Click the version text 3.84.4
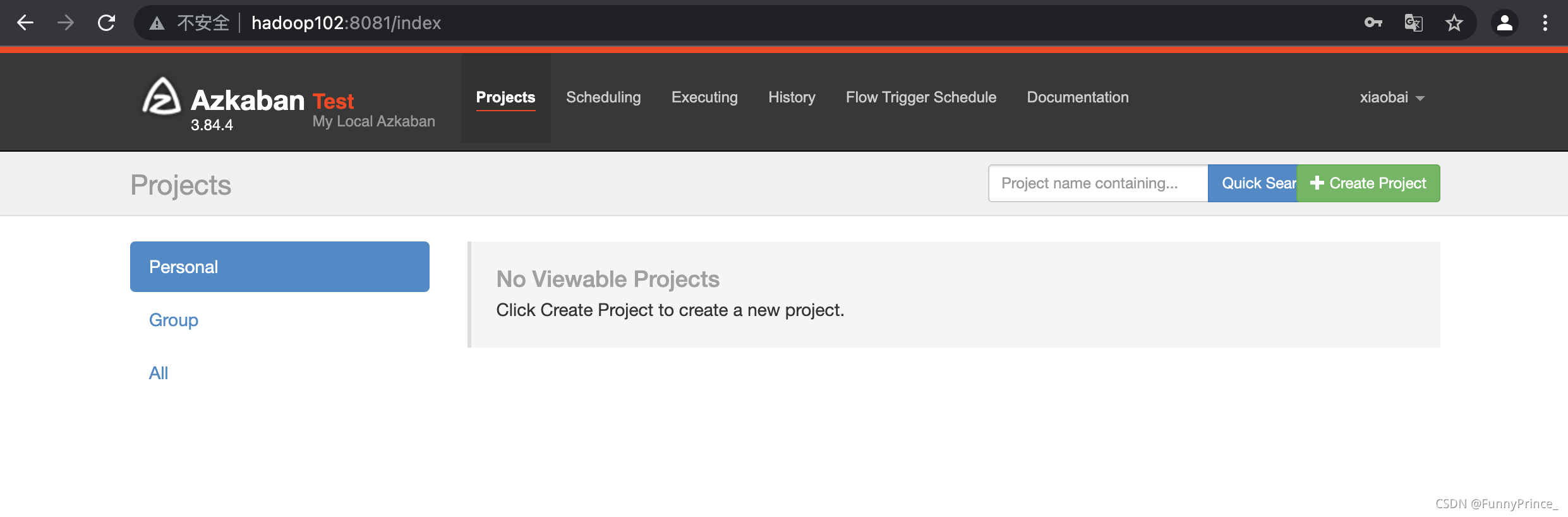The width and height of the screenshot is (1568, 517). point(212,125)
